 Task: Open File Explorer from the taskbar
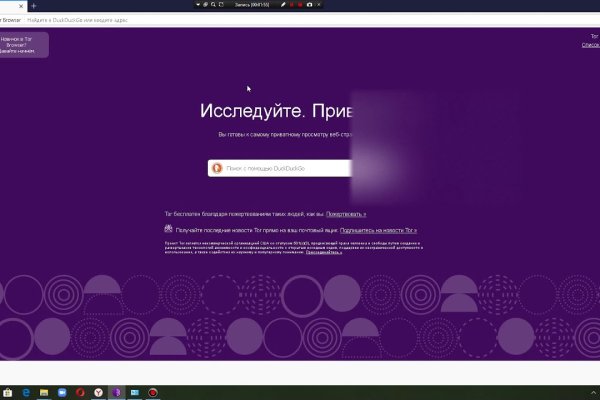click(x=44, y=392)
